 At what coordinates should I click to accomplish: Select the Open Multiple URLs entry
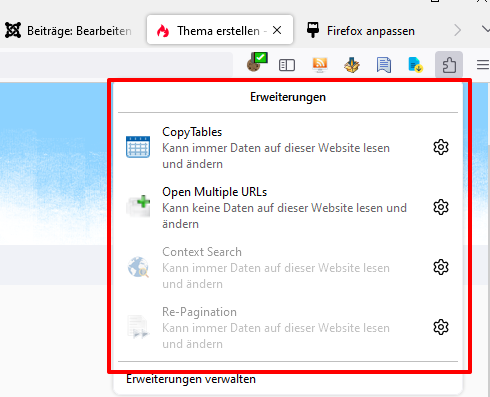click(x=288, y=207)
